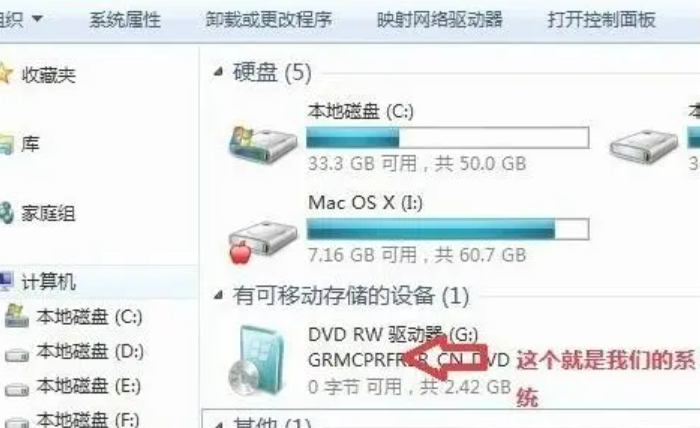700x428 pixels.
Task: Select the DVD RW drive (G:) disc icon
Action: tap(257, 361)
